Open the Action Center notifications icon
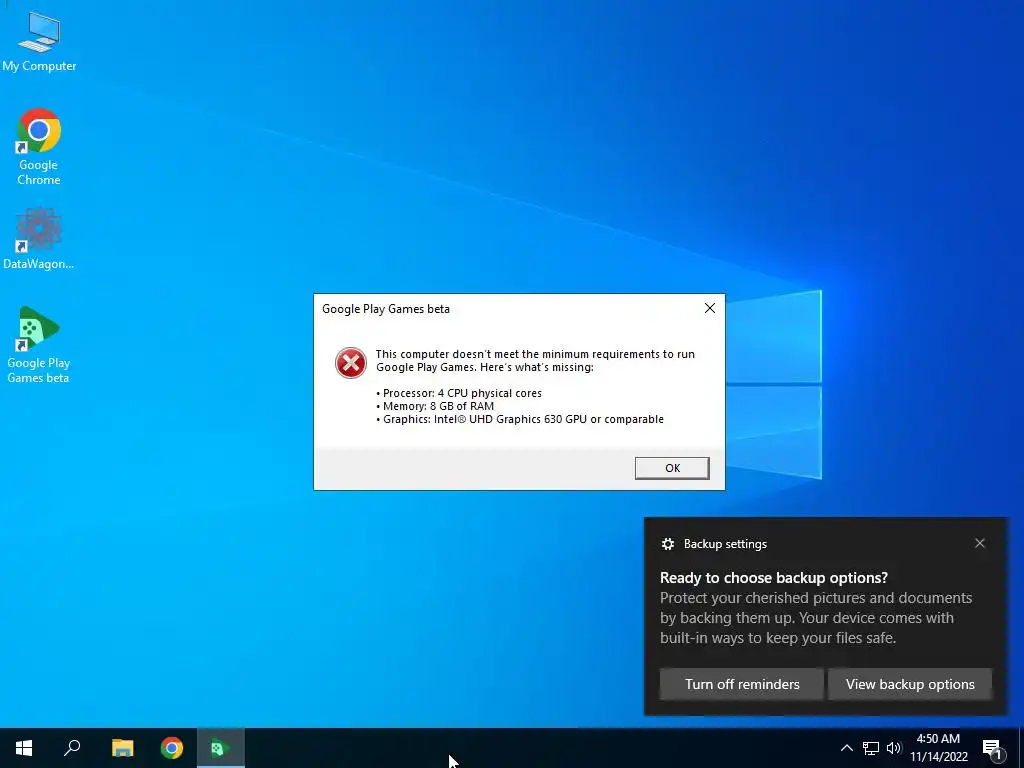 [992, 749]
